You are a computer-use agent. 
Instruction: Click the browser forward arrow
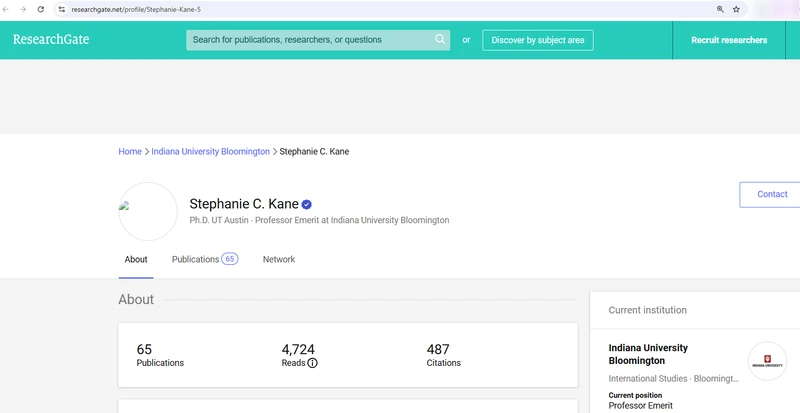click(23, 9)
